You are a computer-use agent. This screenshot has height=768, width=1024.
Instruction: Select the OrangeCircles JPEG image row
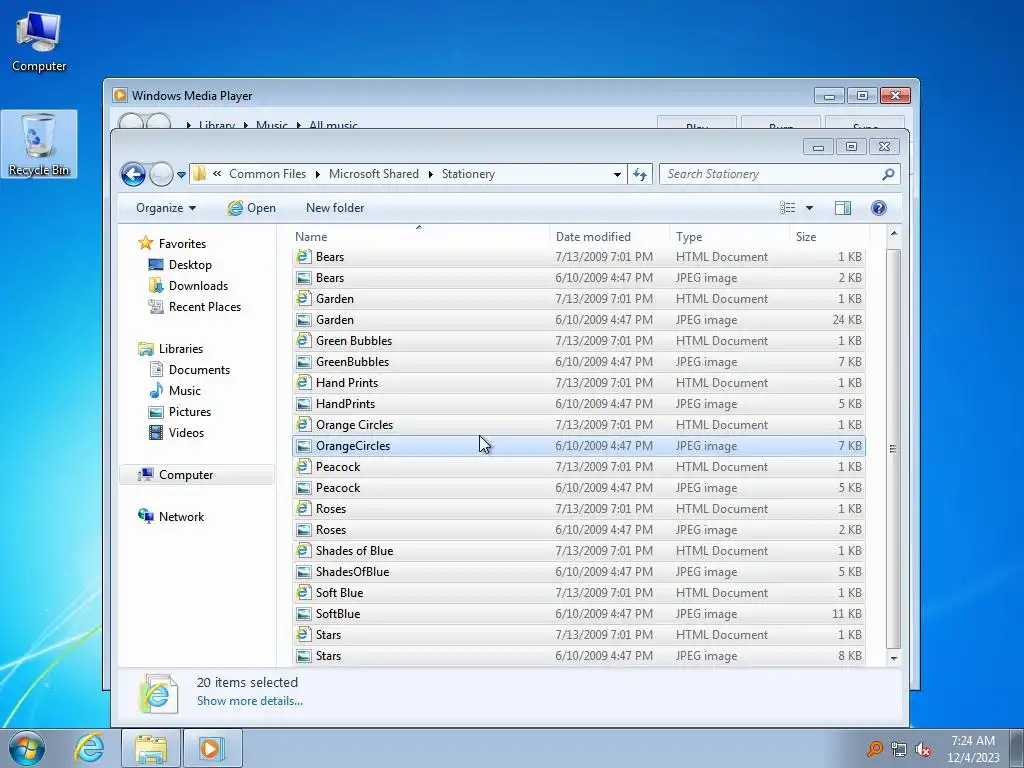tap(579, 445)
